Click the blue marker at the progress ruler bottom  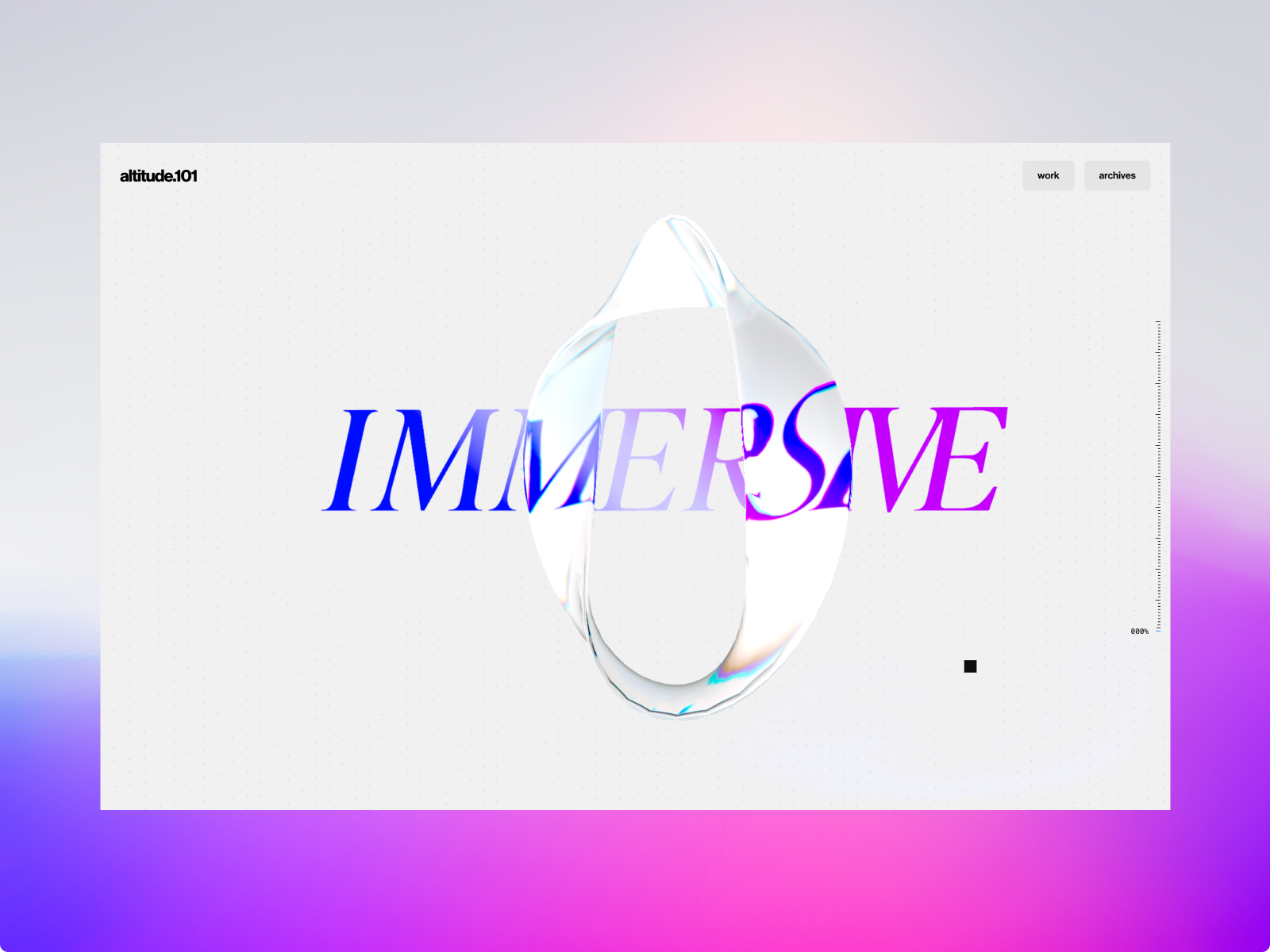click(1159, 631)
